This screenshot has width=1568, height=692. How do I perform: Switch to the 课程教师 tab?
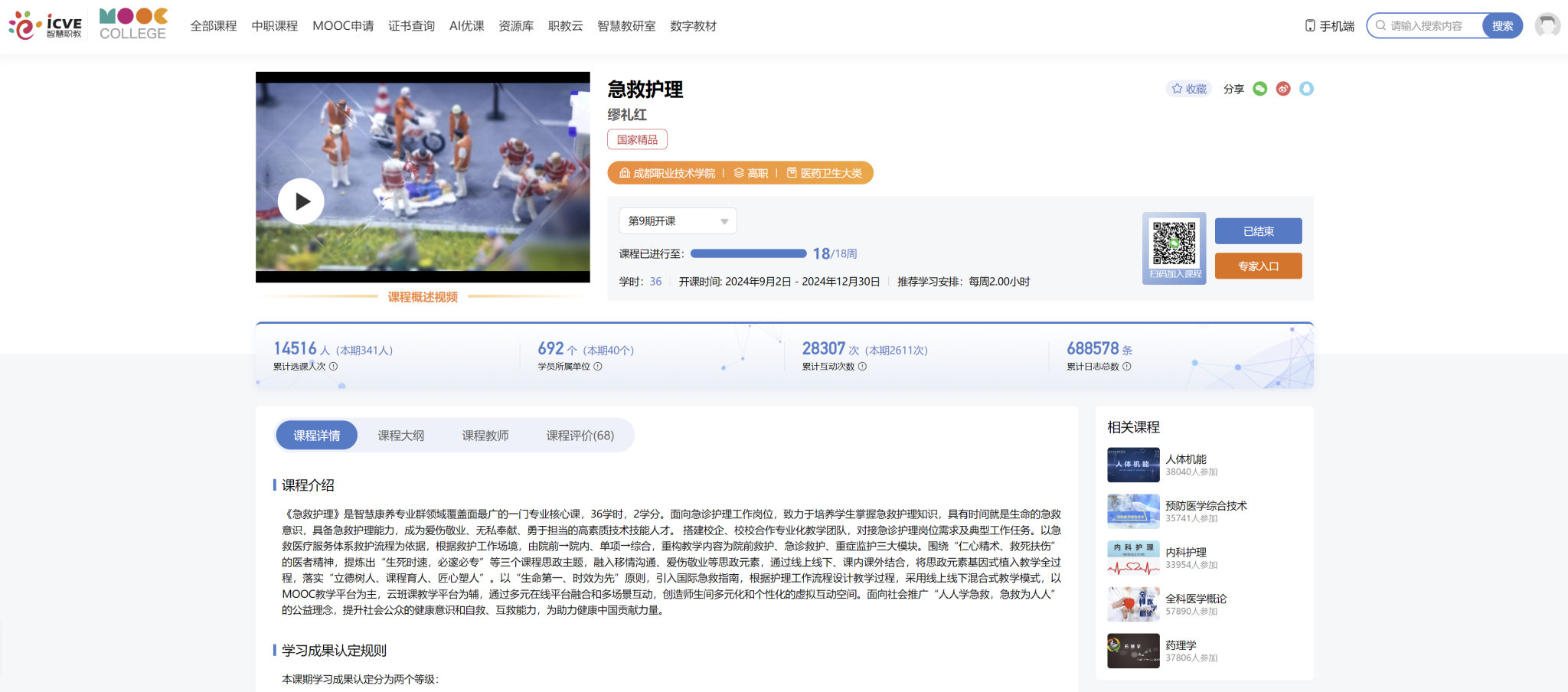point(485,435)
